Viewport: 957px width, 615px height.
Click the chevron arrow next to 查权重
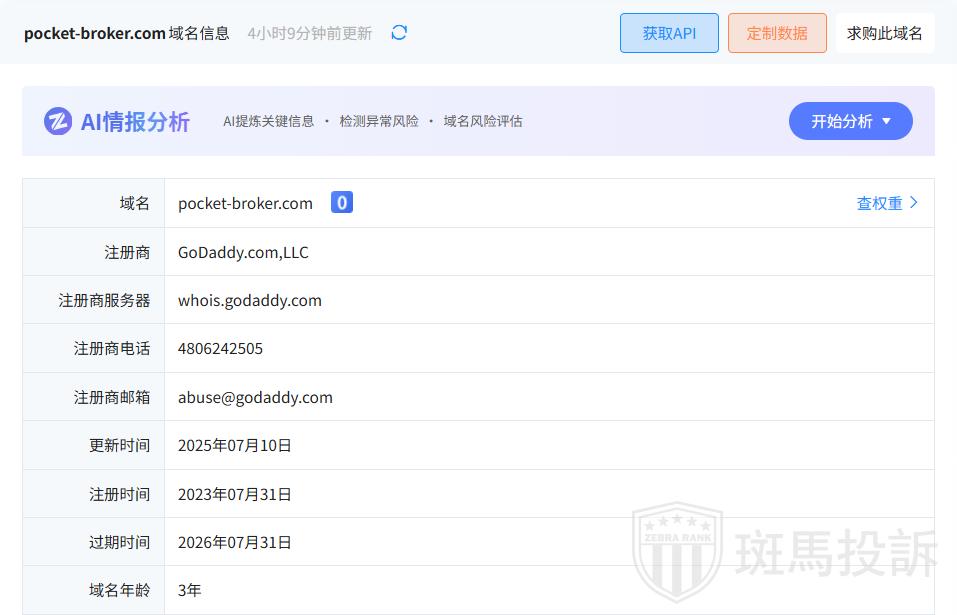pos(914,203)
